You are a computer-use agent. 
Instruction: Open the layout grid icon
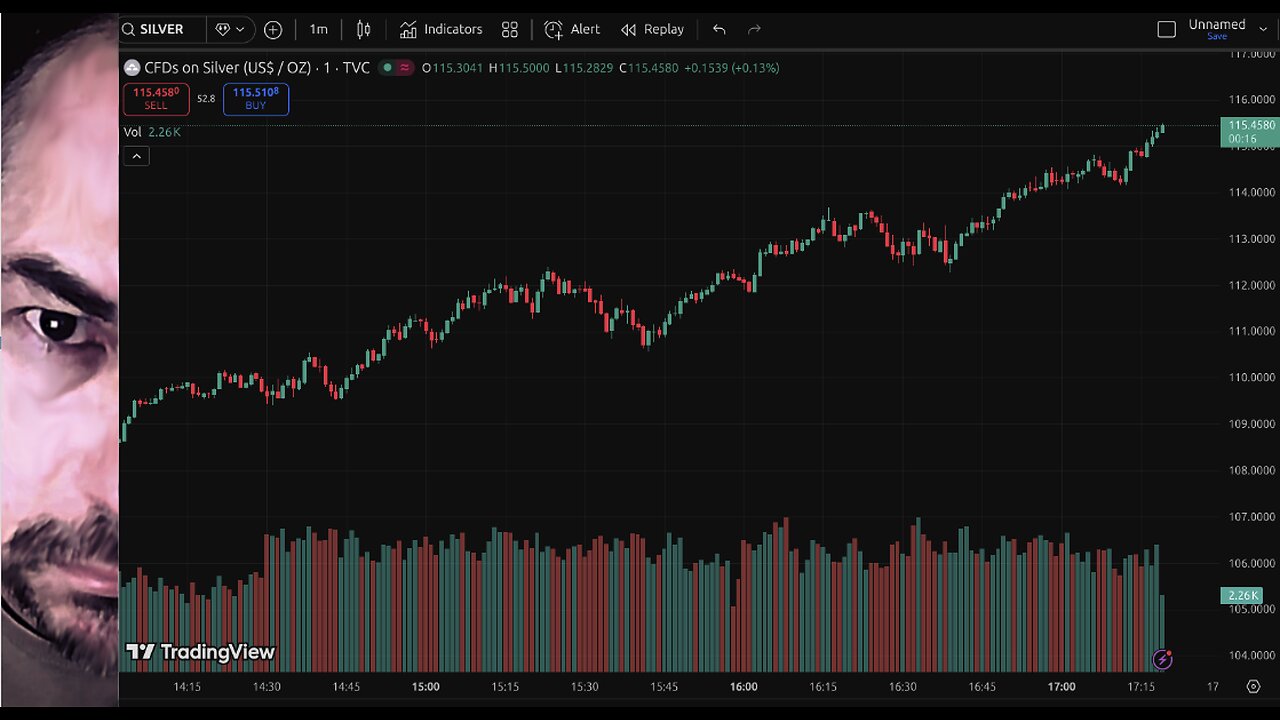(x=510, y=30)
